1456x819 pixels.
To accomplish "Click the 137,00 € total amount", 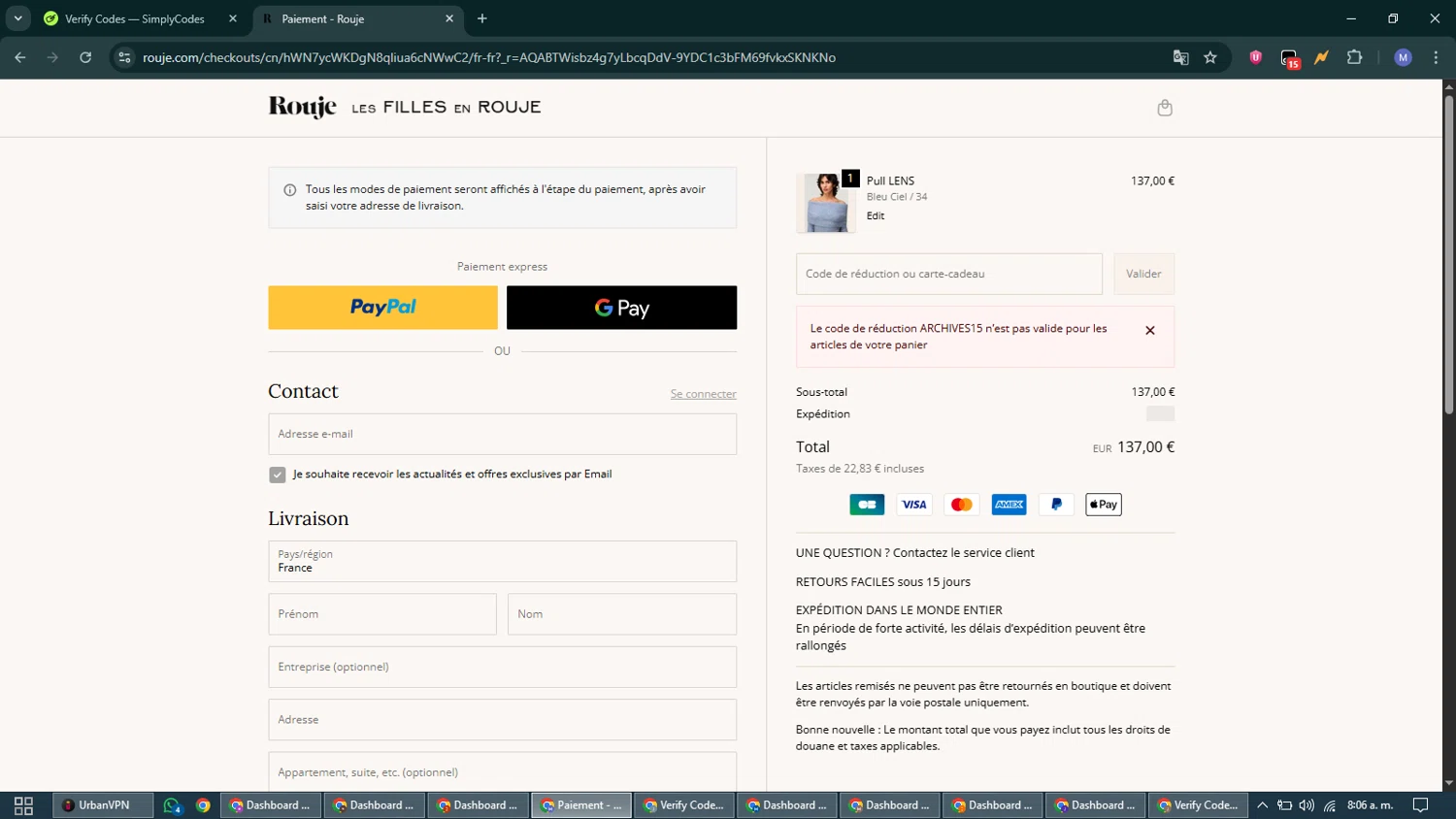I will pyautogui.click(x=1145, y=447).
